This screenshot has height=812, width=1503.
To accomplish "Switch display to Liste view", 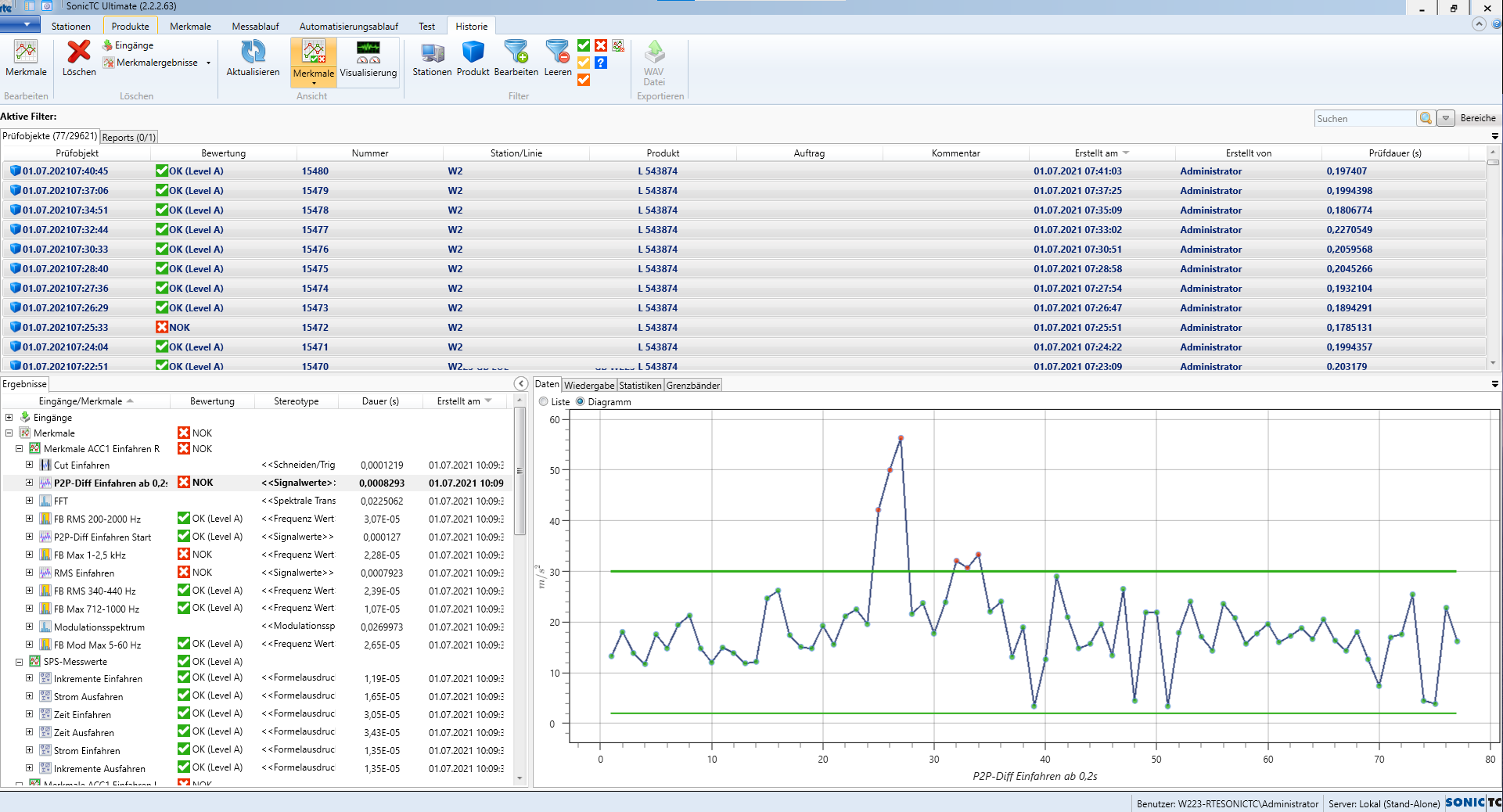I will pyautogui.click(x=543, y=401).
